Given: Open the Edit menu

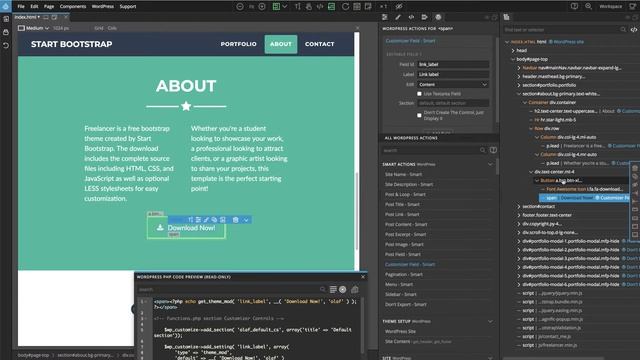Looking at the screenshot, I should 34,7.
